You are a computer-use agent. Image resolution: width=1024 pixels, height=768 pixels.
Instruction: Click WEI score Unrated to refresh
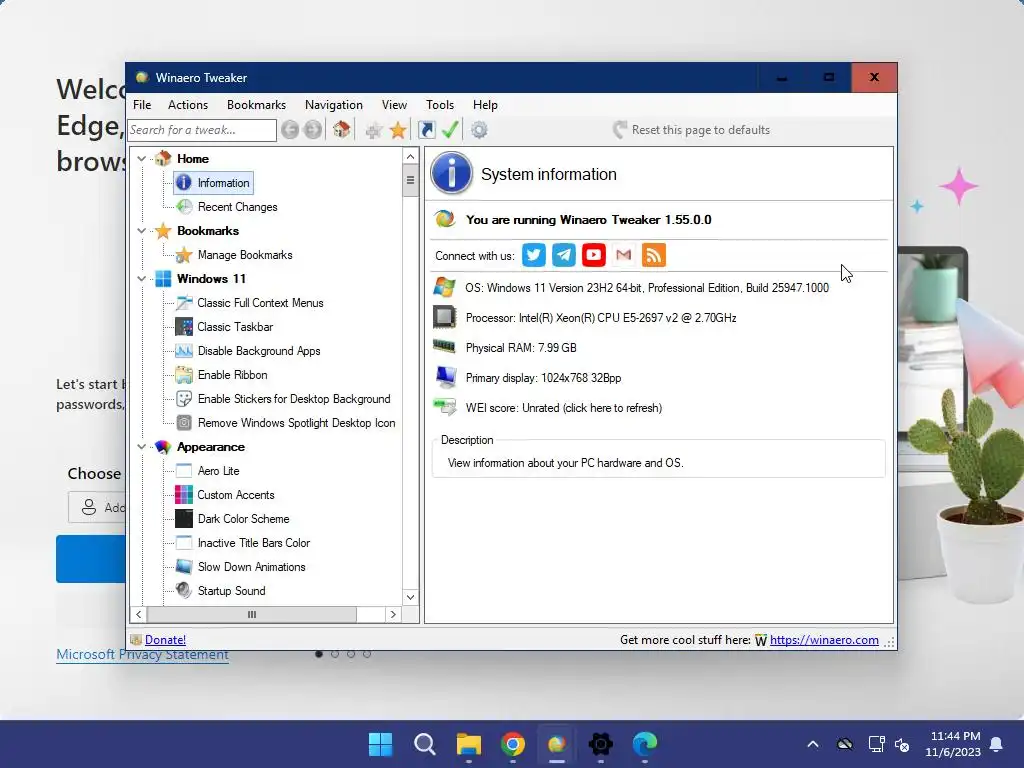click(564, 408)
